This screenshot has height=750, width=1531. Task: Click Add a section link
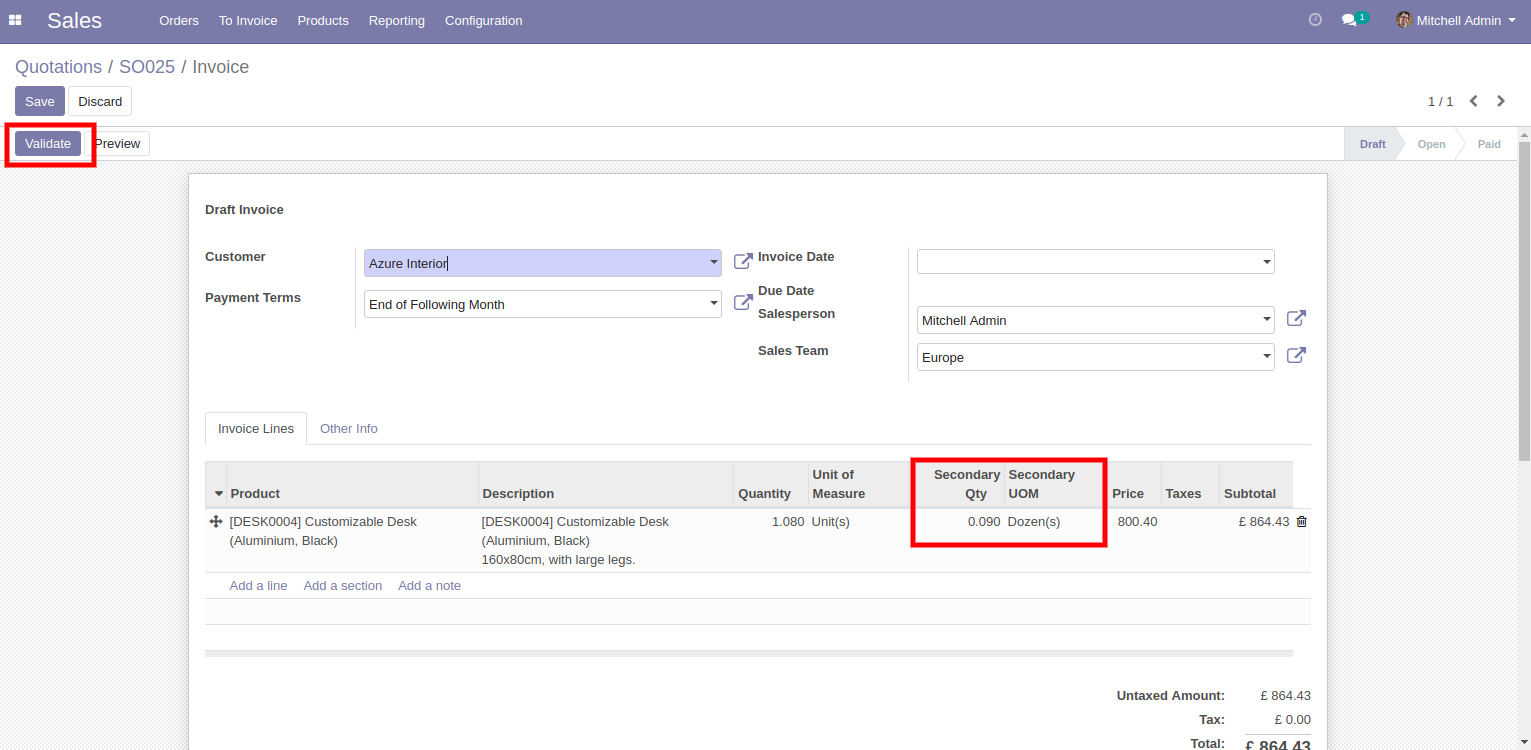coord(343,585)
